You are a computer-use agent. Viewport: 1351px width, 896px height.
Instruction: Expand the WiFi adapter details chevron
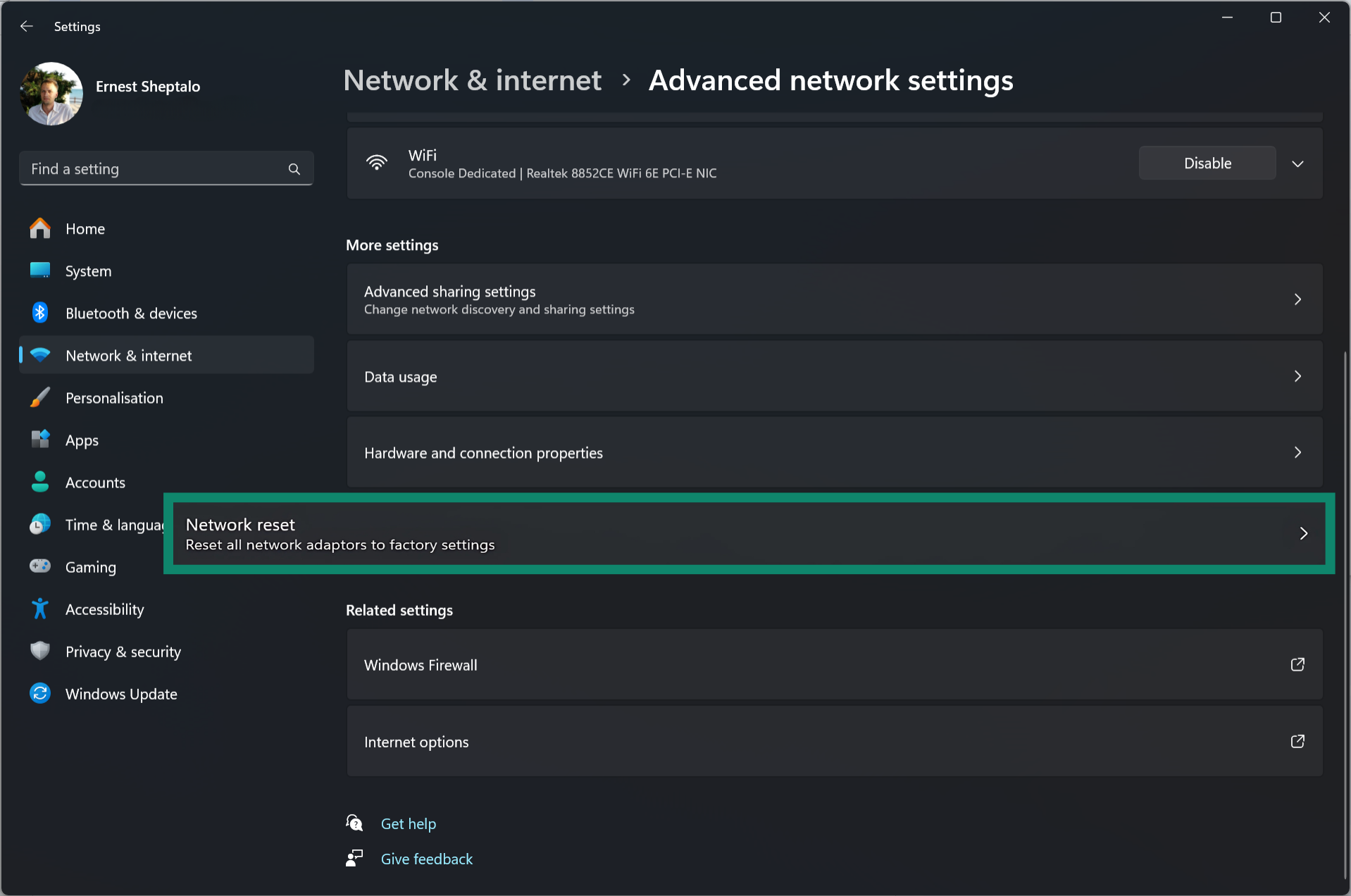[x=1297, y=163]
